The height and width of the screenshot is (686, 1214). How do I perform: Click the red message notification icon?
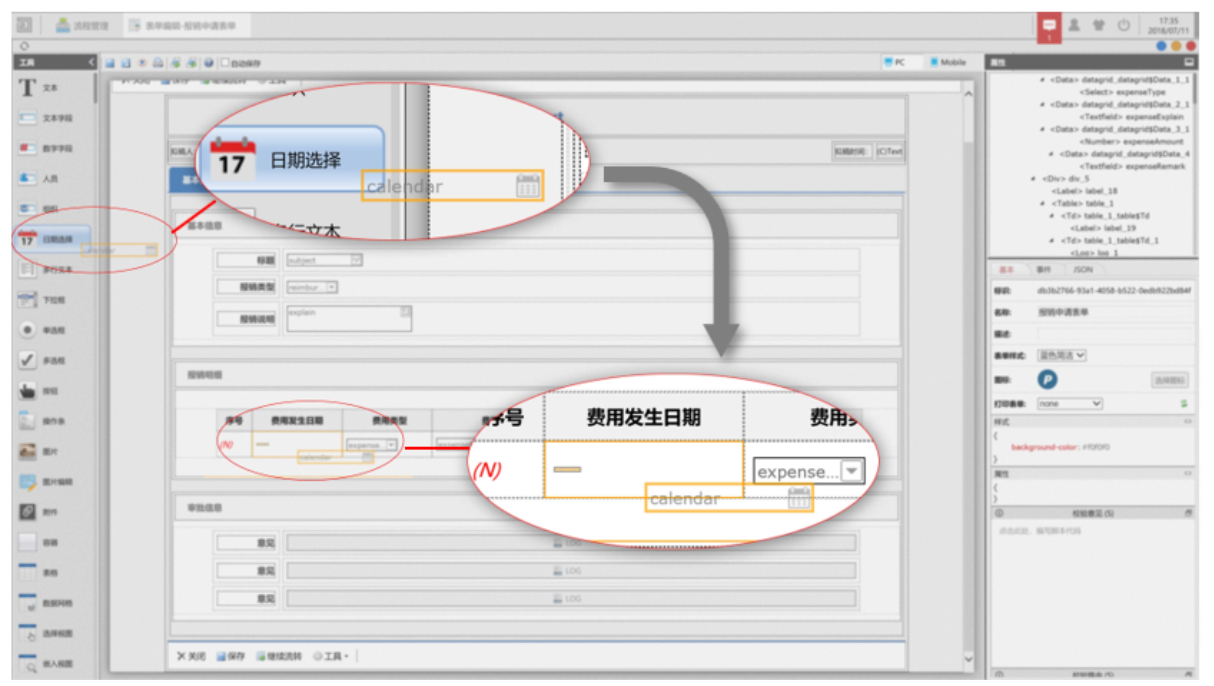click(x=1049, y=26)
